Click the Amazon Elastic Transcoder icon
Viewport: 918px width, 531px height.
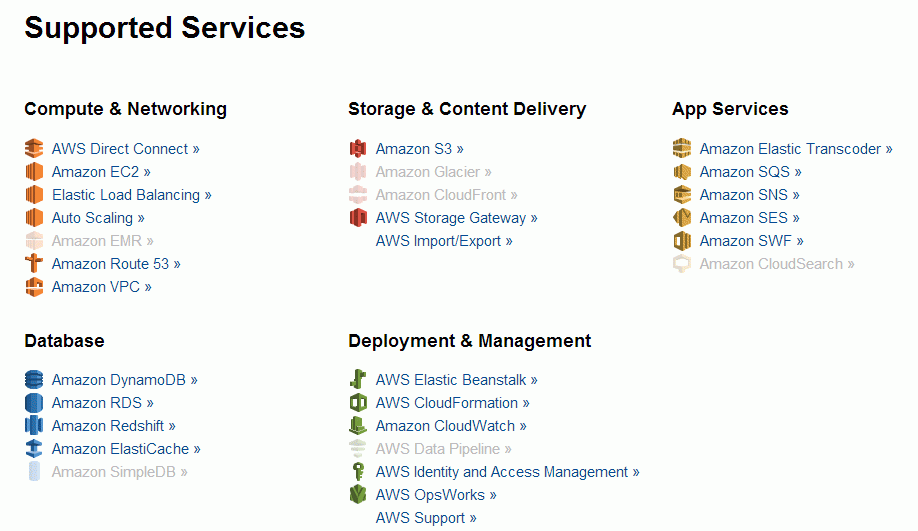click(x=682, y=149)
